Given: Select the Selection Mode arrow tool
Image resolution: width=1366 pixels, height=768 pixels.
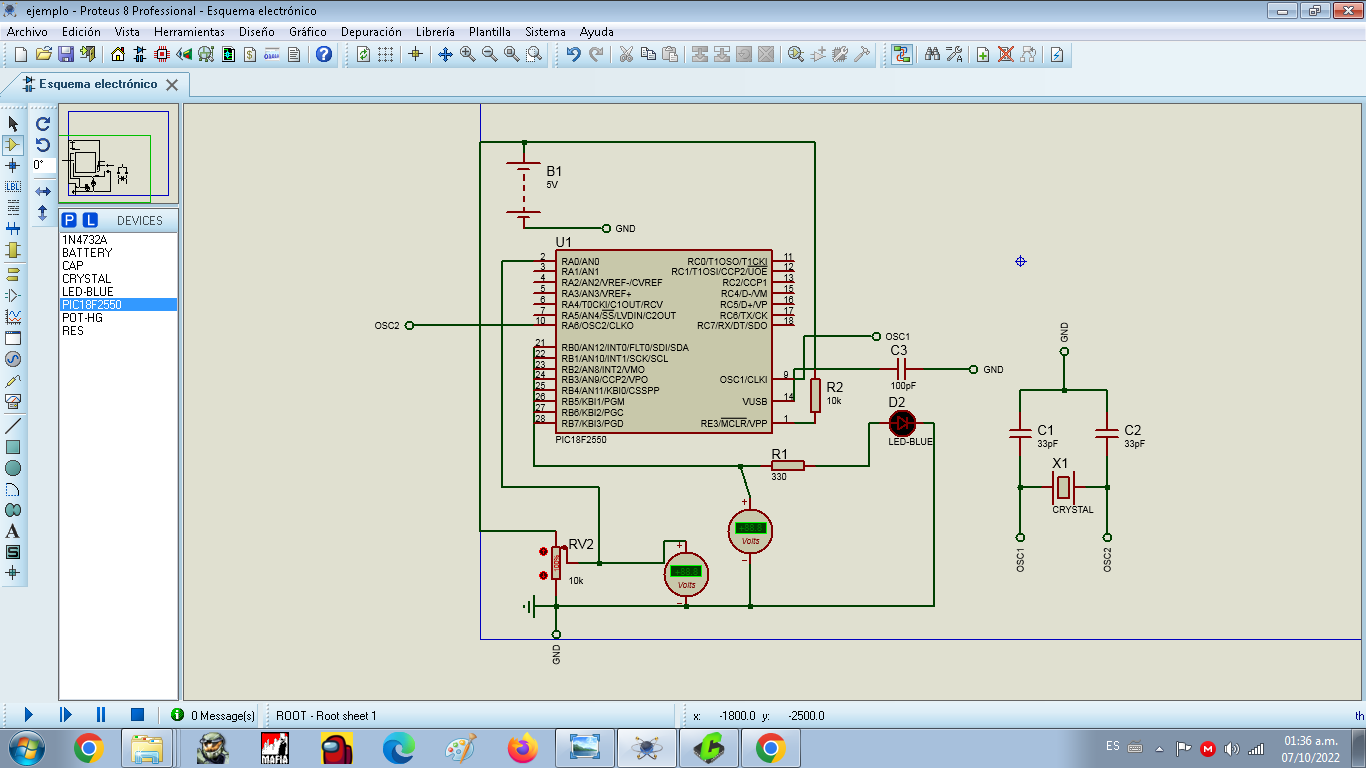Looking at the screenshot, I should click(13, 123).
